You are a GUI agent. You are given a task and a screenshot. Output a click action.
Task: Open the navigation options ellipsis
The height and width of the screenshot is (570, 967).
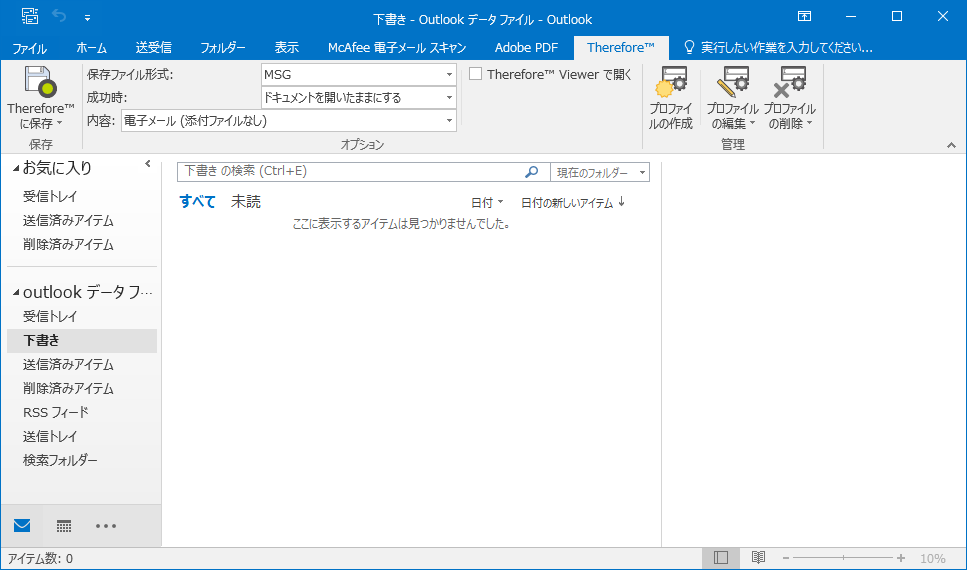coord(106,526)
